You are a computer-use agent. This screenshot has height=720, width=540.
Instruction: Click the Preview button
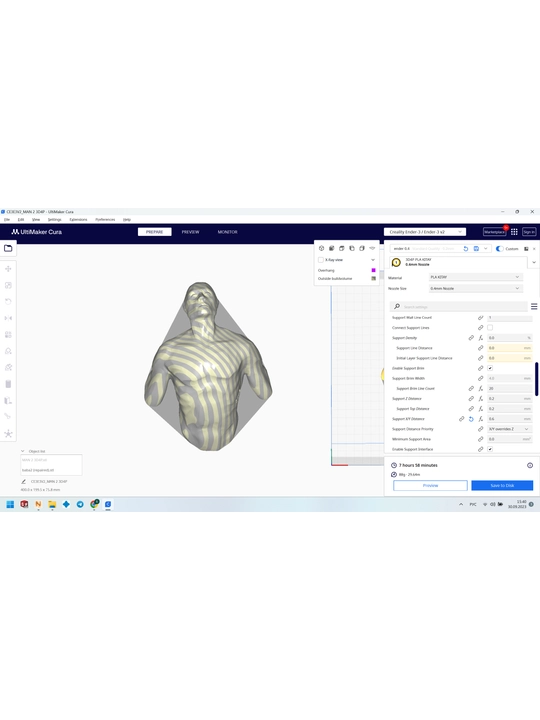coord(430,485)
